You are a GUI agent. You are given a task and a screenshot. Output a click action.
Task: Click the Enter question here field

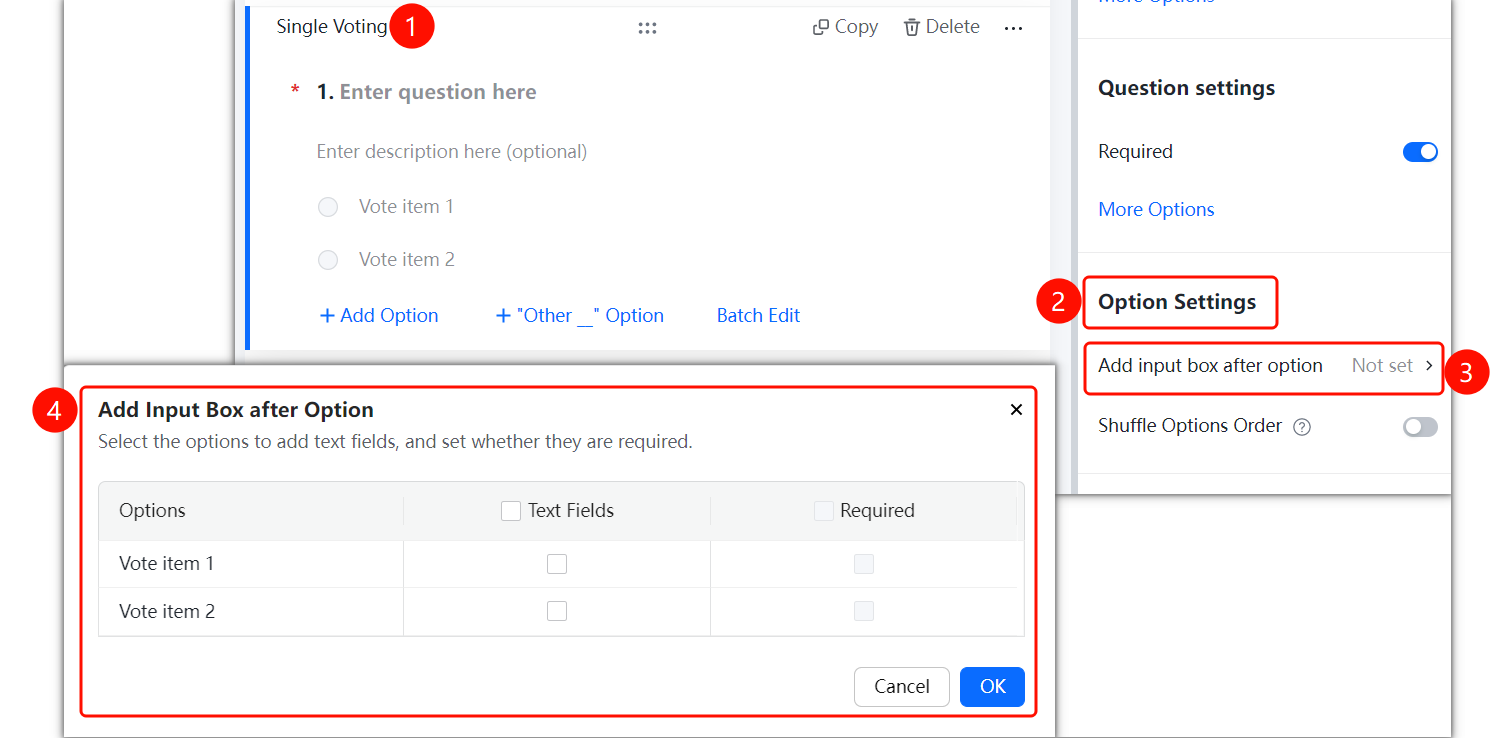[x=438, y=92]
